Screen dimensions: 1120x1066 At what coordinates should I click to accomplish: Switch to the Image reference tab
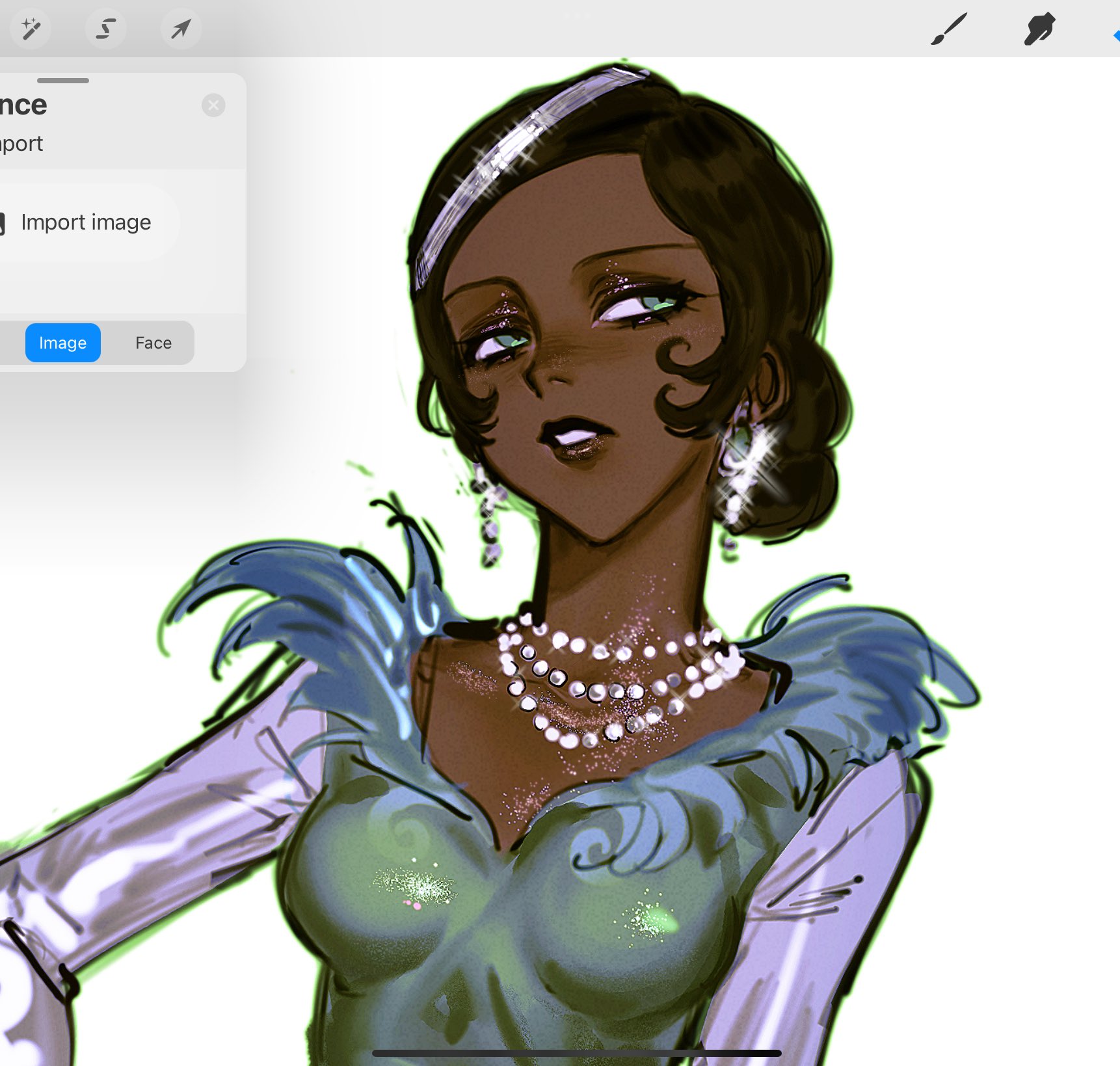62,343
